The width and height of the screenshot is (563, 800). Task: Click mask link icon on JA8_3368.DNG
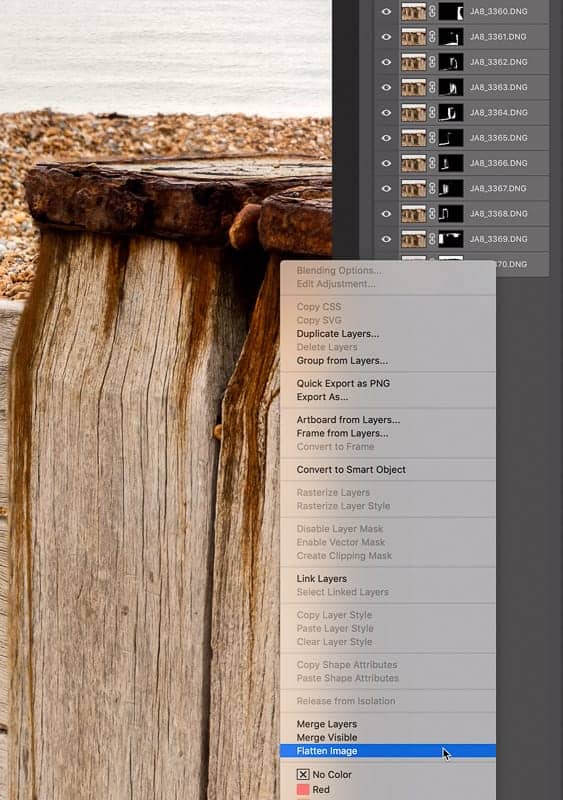click(x=432, y=214)
